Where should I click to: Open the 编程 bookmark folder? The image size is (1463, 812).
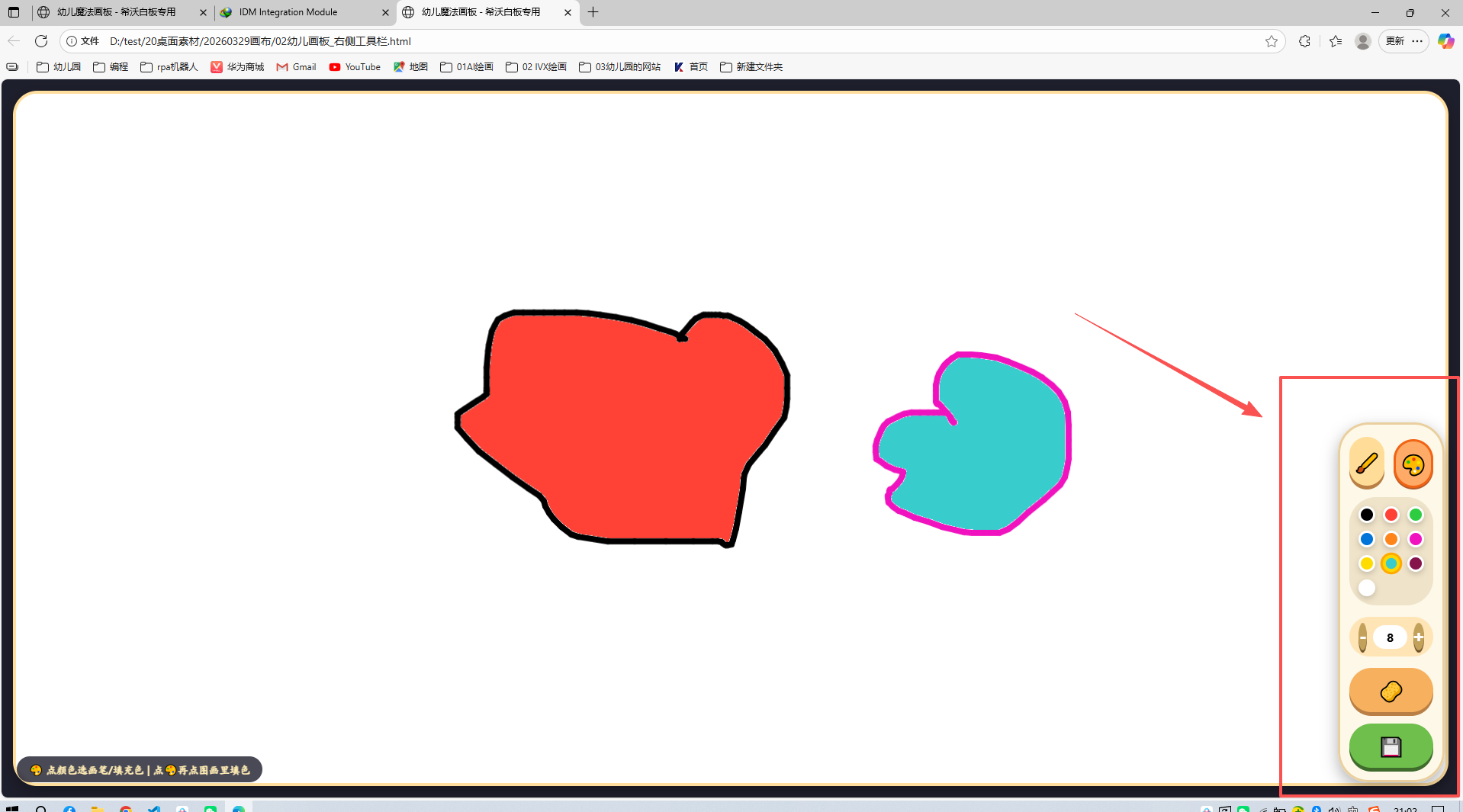pos(111,67)
